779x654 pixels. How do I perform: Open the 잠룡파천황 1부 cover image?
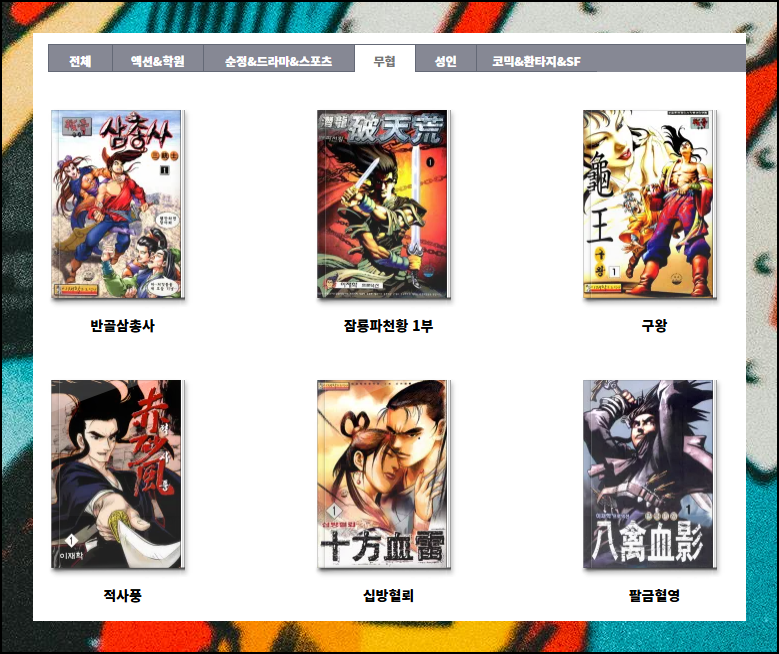point(384,204)
